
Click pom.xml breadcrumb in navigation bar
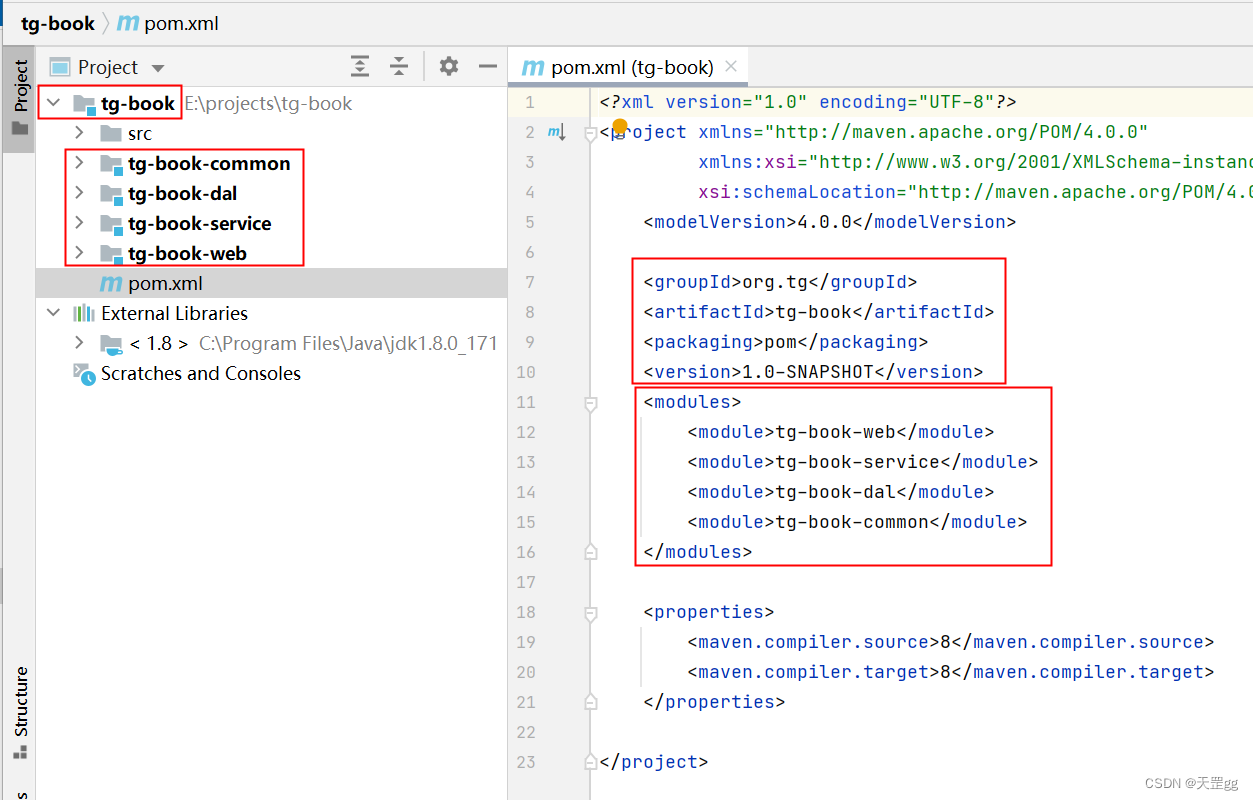[169, 23]
